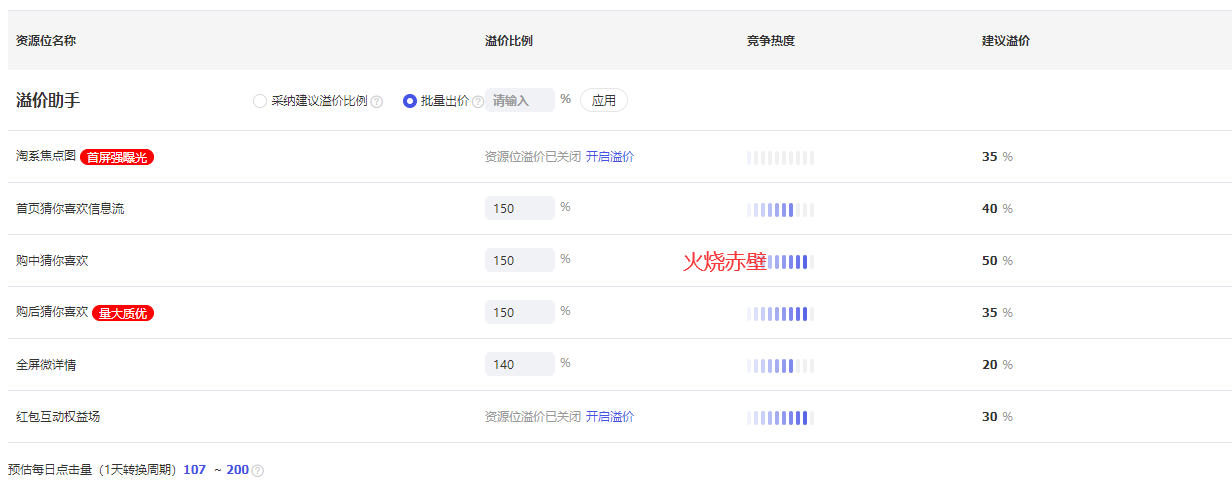The width and height of the screenshot is (1232, 493).
Task: Click the 首页猜你喜欢信息流 row name
Action: (x=70, y=209)
